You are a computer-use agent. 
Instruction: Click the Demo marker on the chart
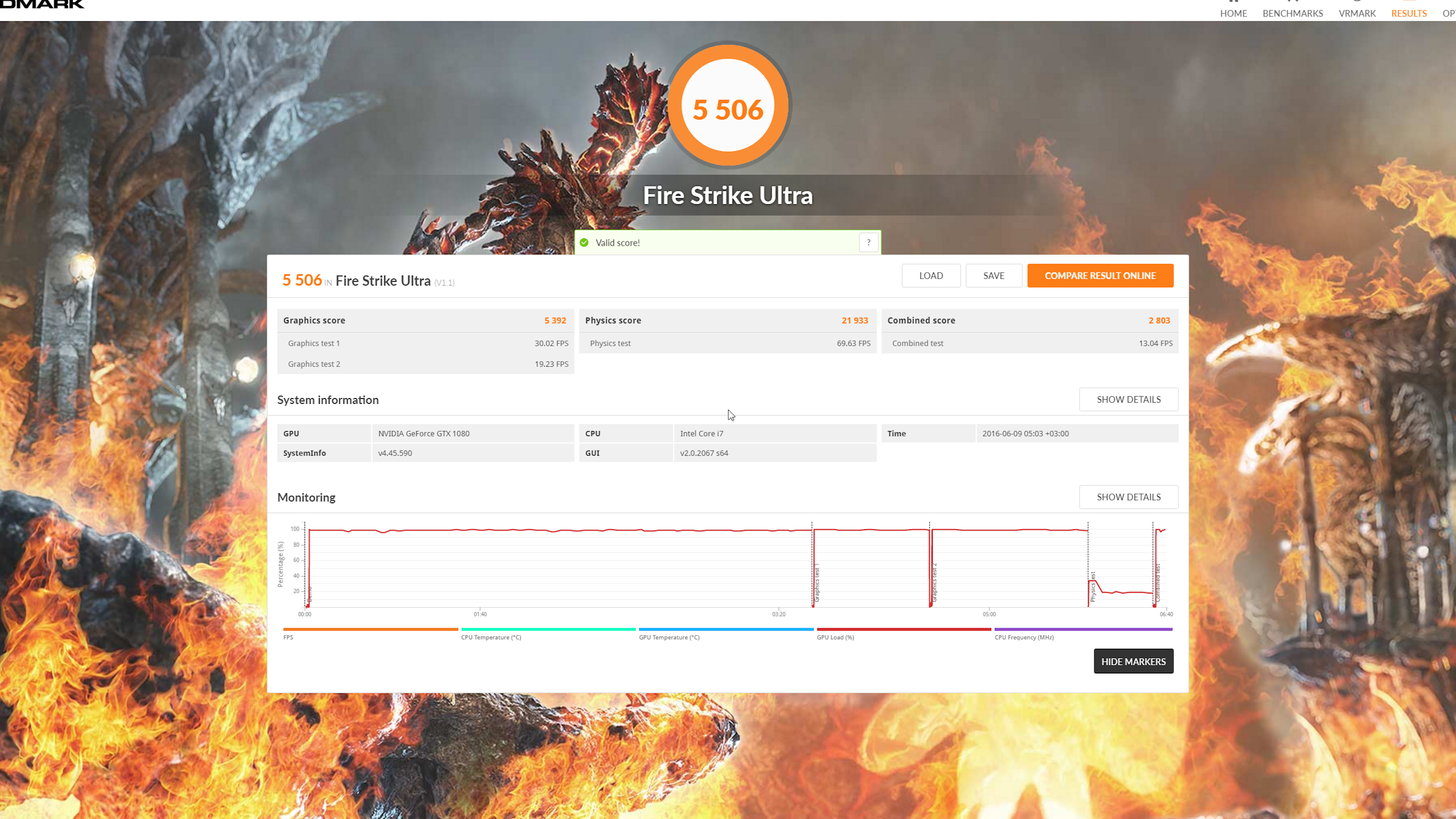[309, 595]
